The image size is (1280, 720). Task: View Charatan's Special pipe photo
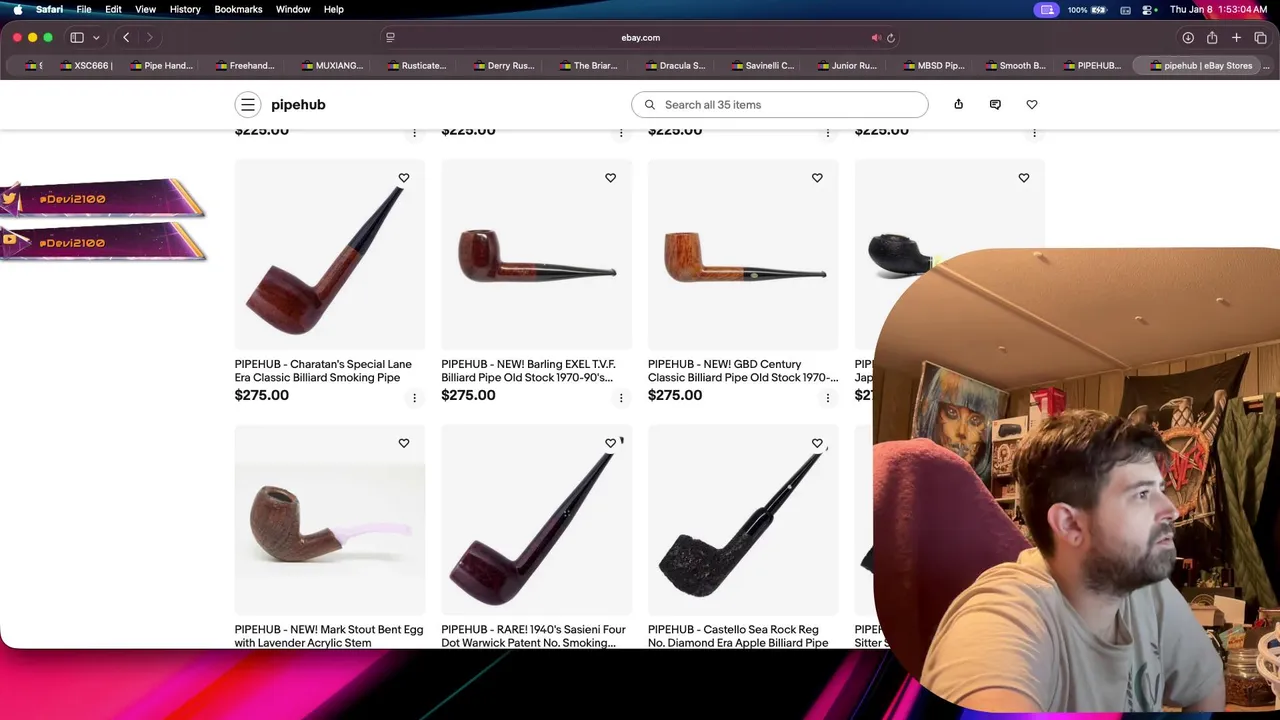pyautogui.click(x=330, y=255)
